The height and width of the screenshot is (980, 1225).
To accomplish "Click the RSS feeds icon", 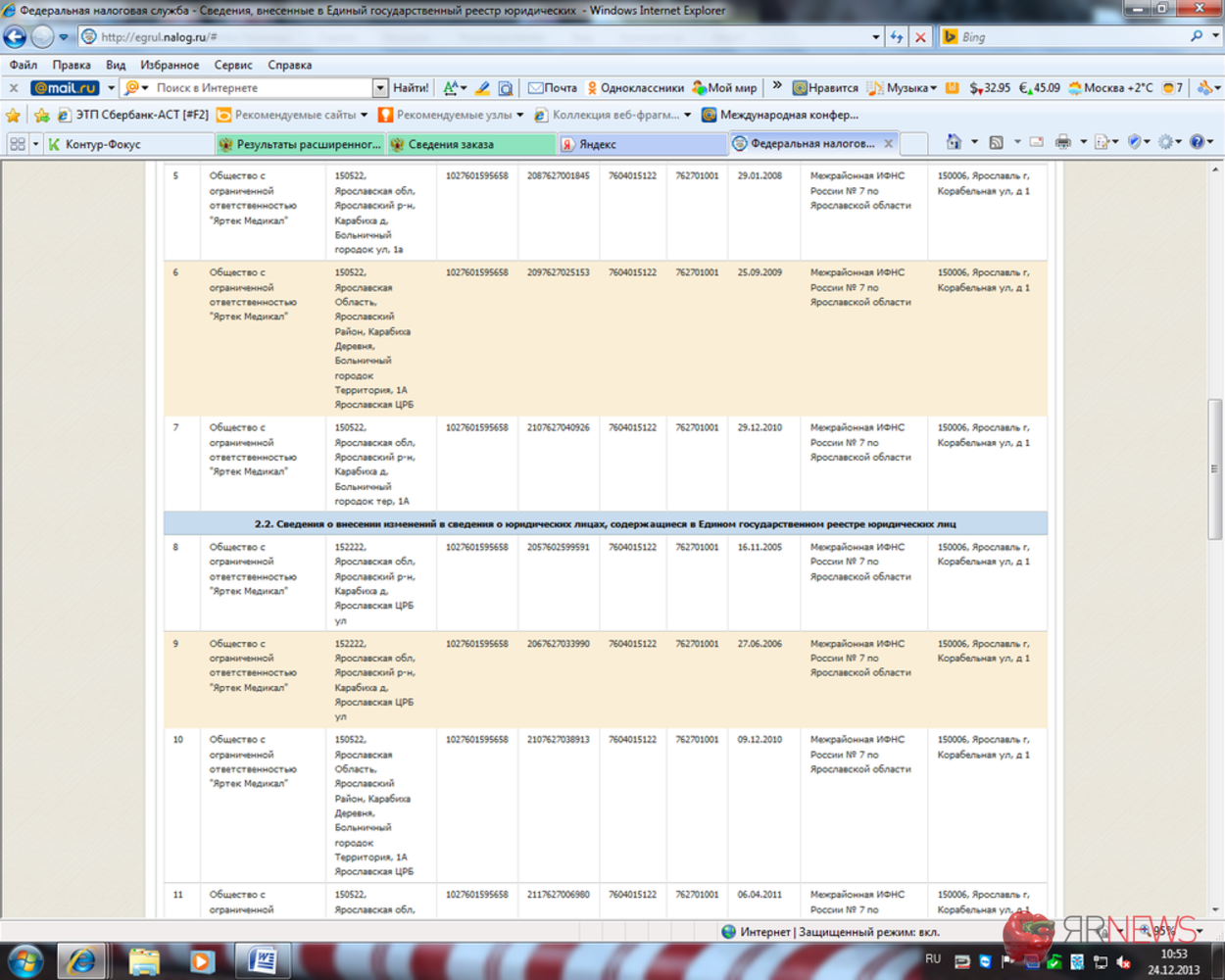I will (997, 143).
